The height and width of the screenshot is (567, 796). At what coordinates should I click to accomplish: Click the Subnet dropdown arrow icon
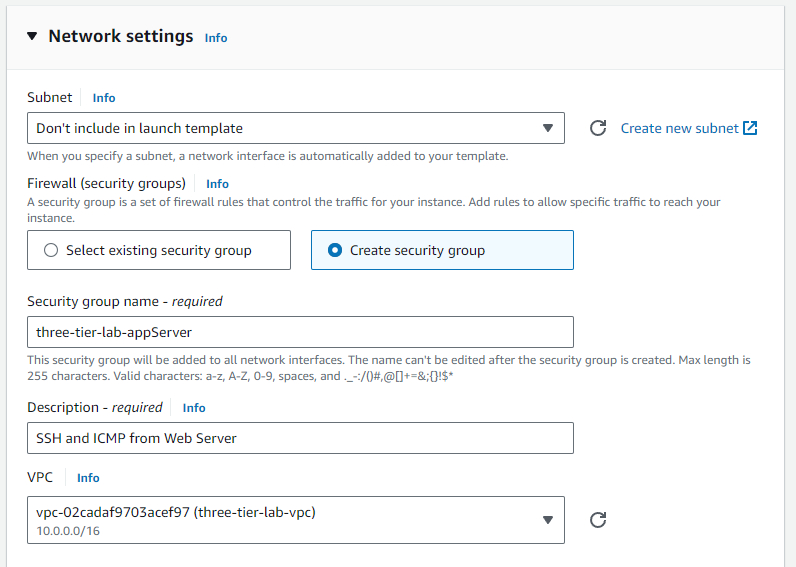click(547, 128)
